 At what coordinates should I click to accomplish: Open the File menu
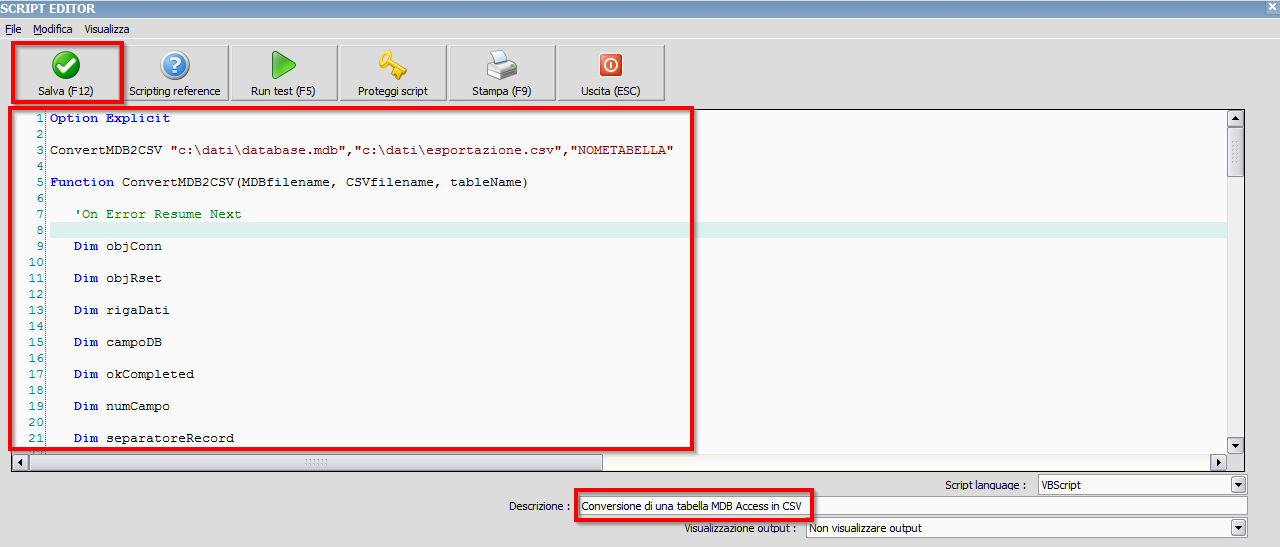click(13, 30)
